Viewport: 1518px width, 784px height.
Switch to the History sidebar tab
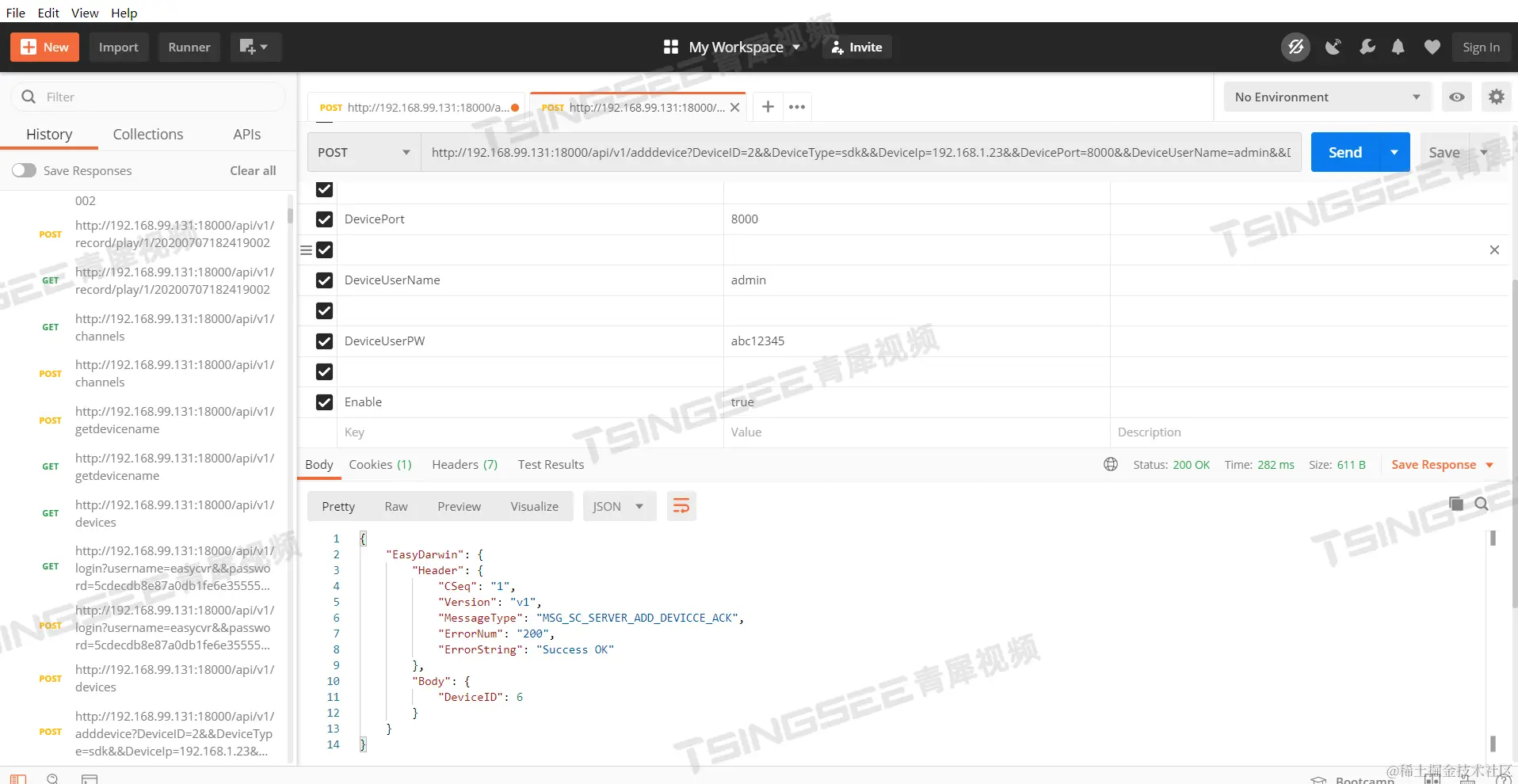(49, 135)
